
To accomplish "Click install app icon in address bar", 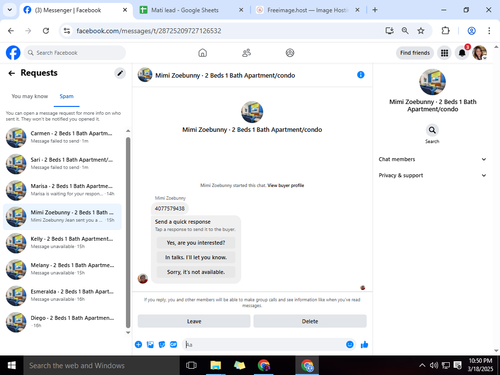I will coord(389,31).
